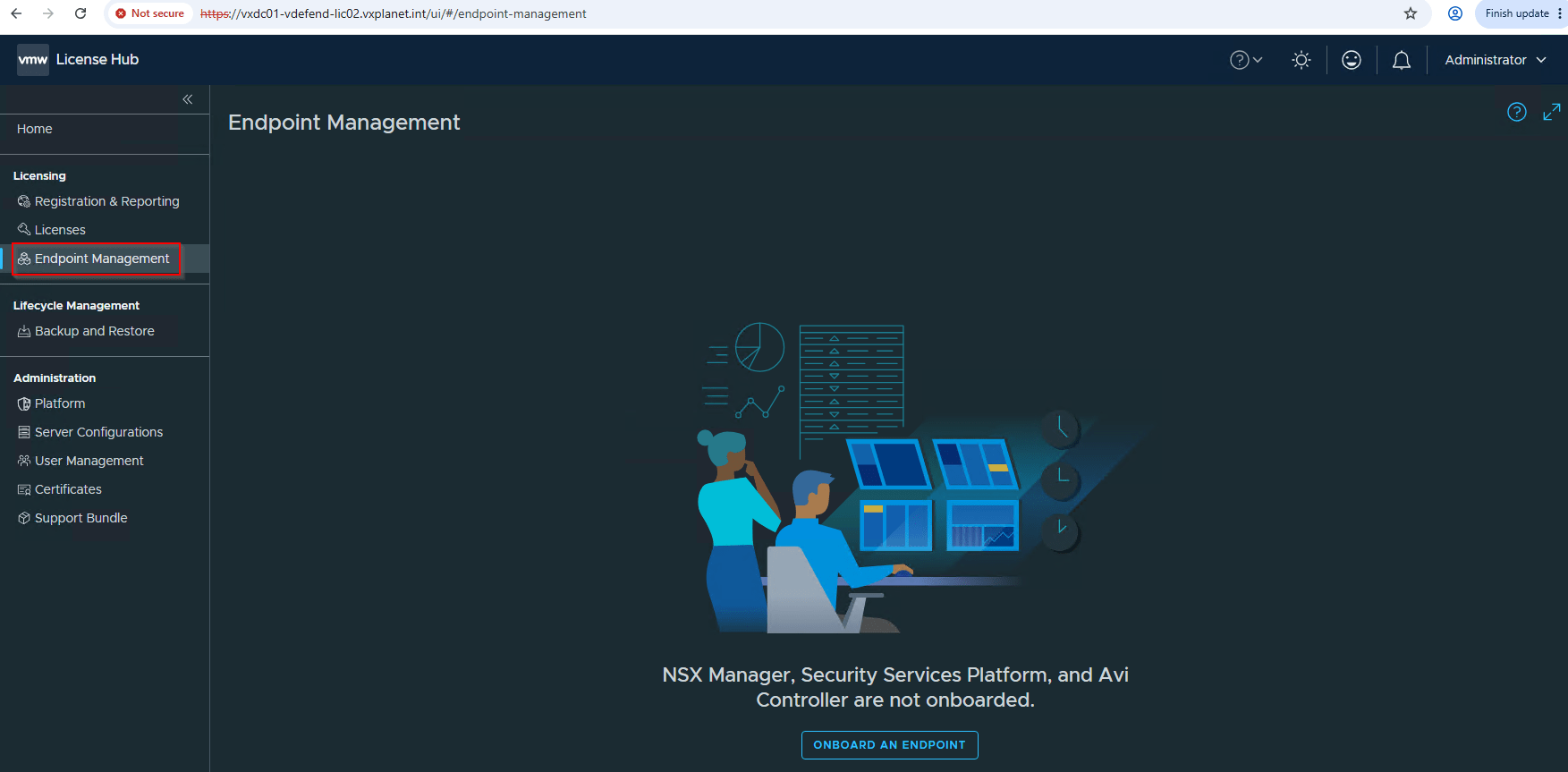The image size is (1568, 772).
Task: Click the vmw logo icon
Action: (x=33, y=60)
